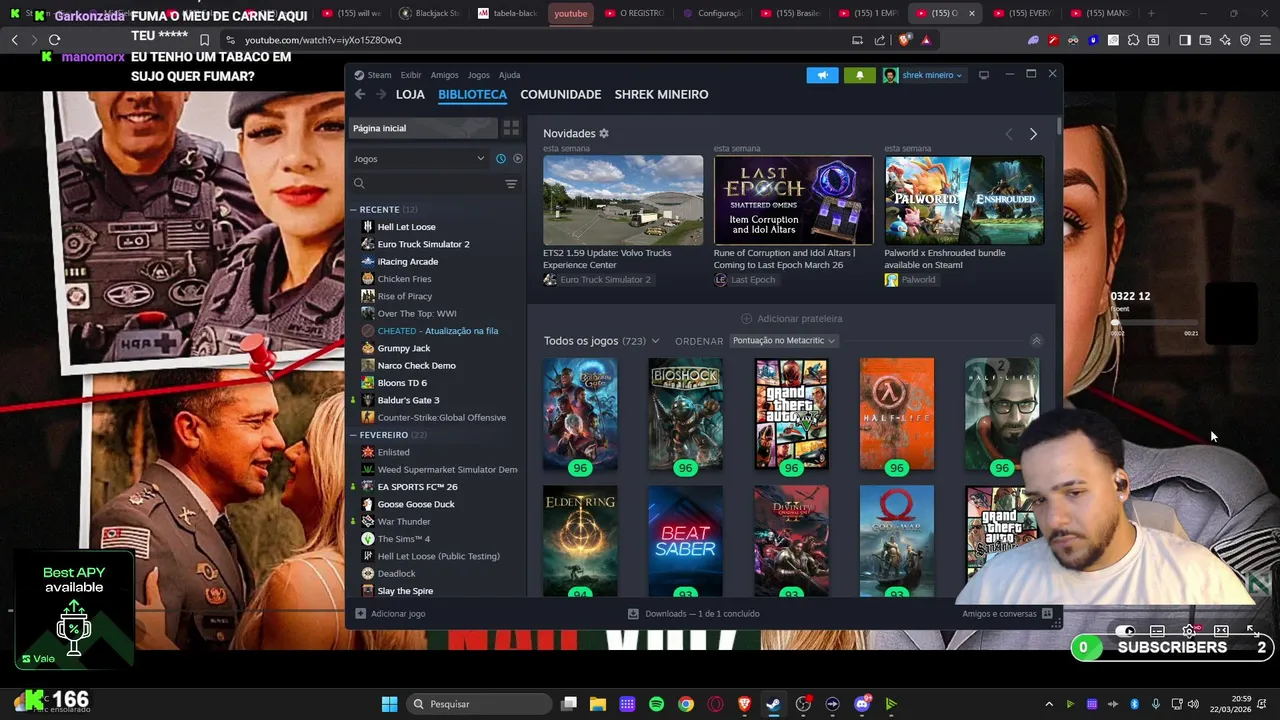Collapse the RECENTE category

tap(354, 210)
